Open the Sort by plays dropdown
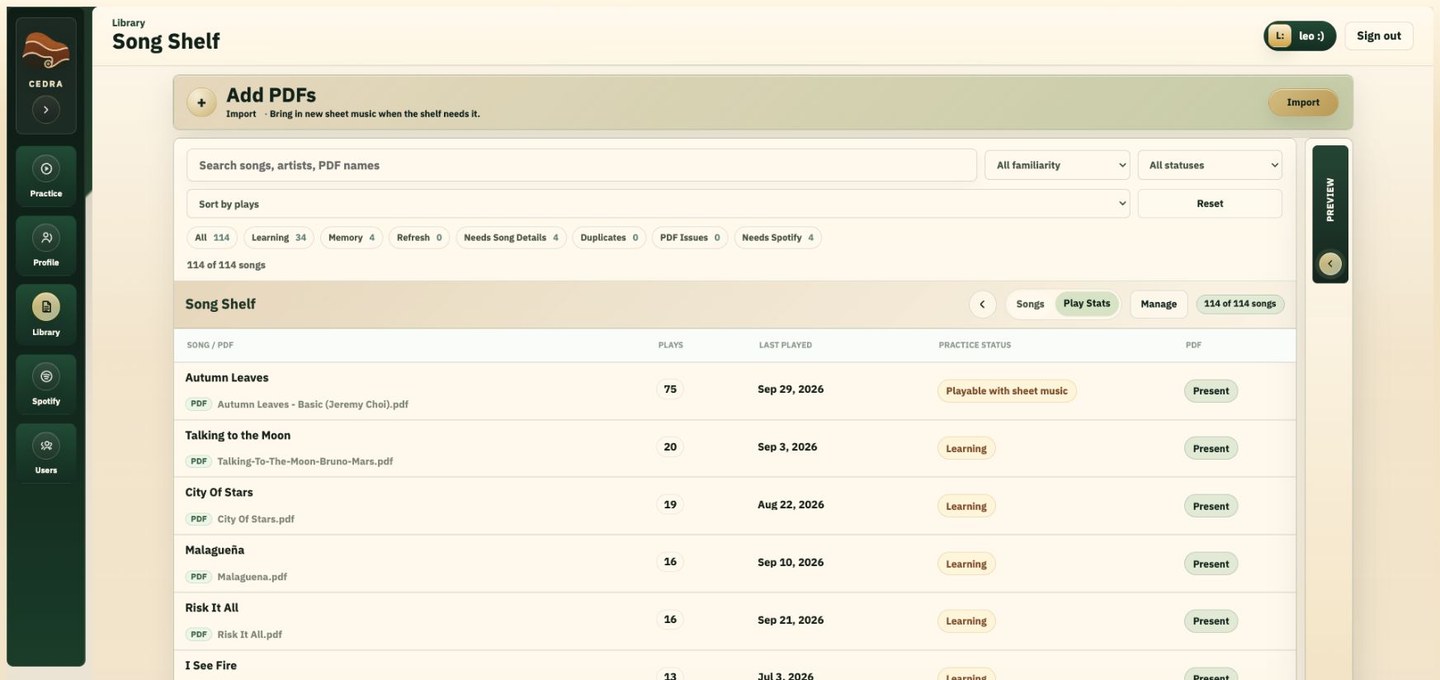Viewport: 1440px width, 680px height. (658, 204)
